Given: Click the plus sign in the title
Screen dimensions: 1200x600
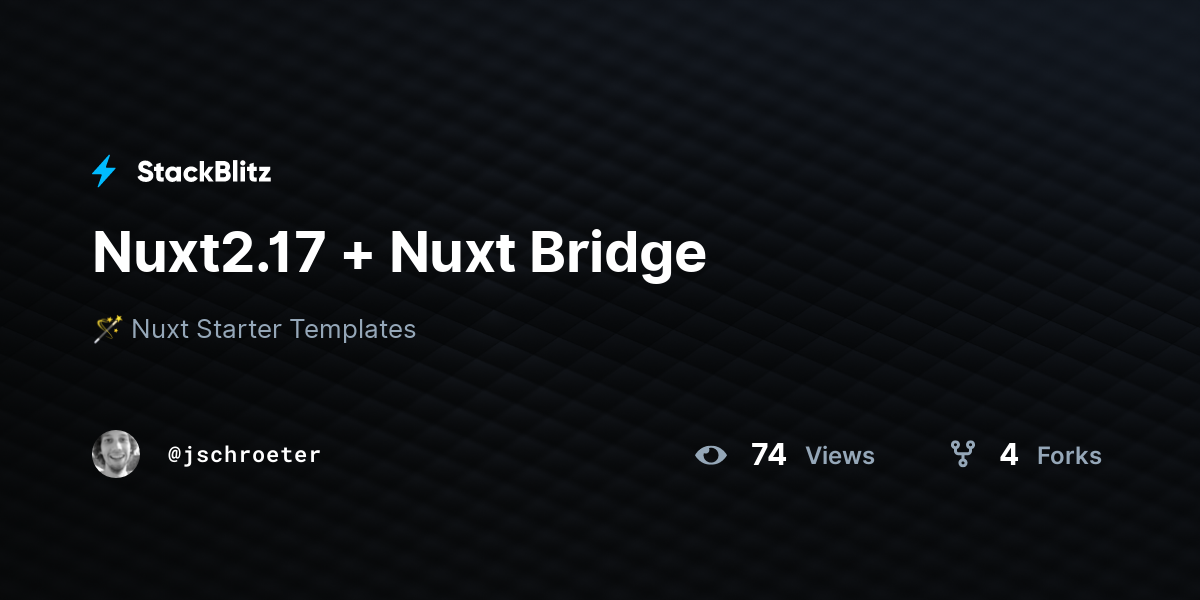Looking at the screenshot, I should click(x=358, y=256).
